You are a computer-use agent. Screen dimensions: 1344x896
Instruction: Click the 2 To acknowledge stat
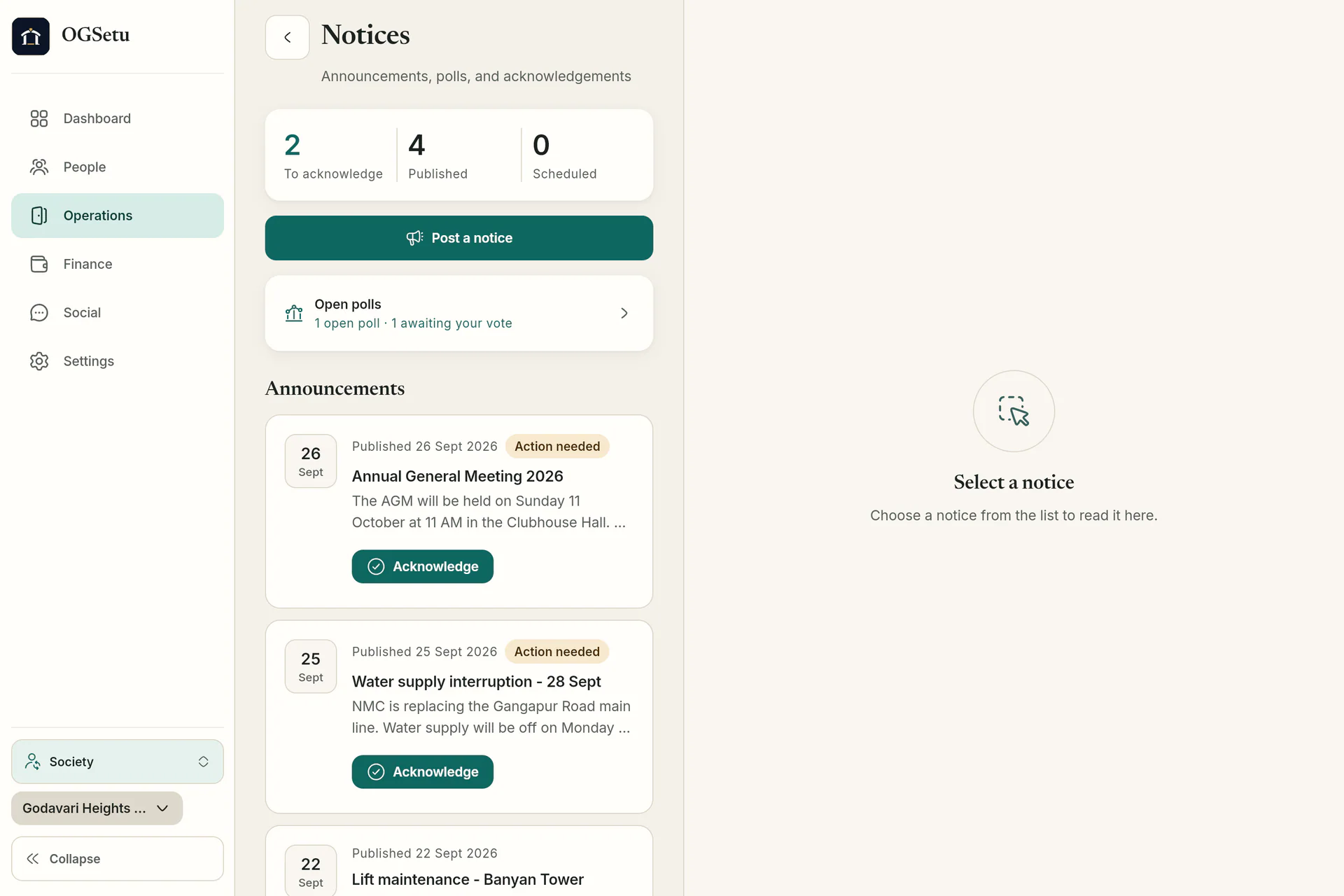[x=333, y=155]
